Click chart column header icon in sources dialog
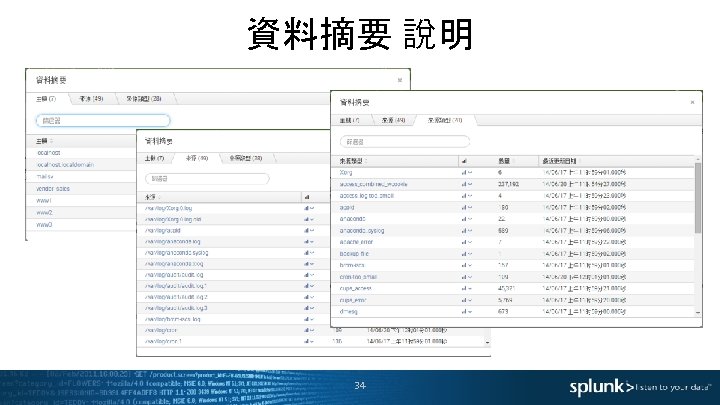Image resolution: width=720 pixels, height=405 pixels. [307, 197]
